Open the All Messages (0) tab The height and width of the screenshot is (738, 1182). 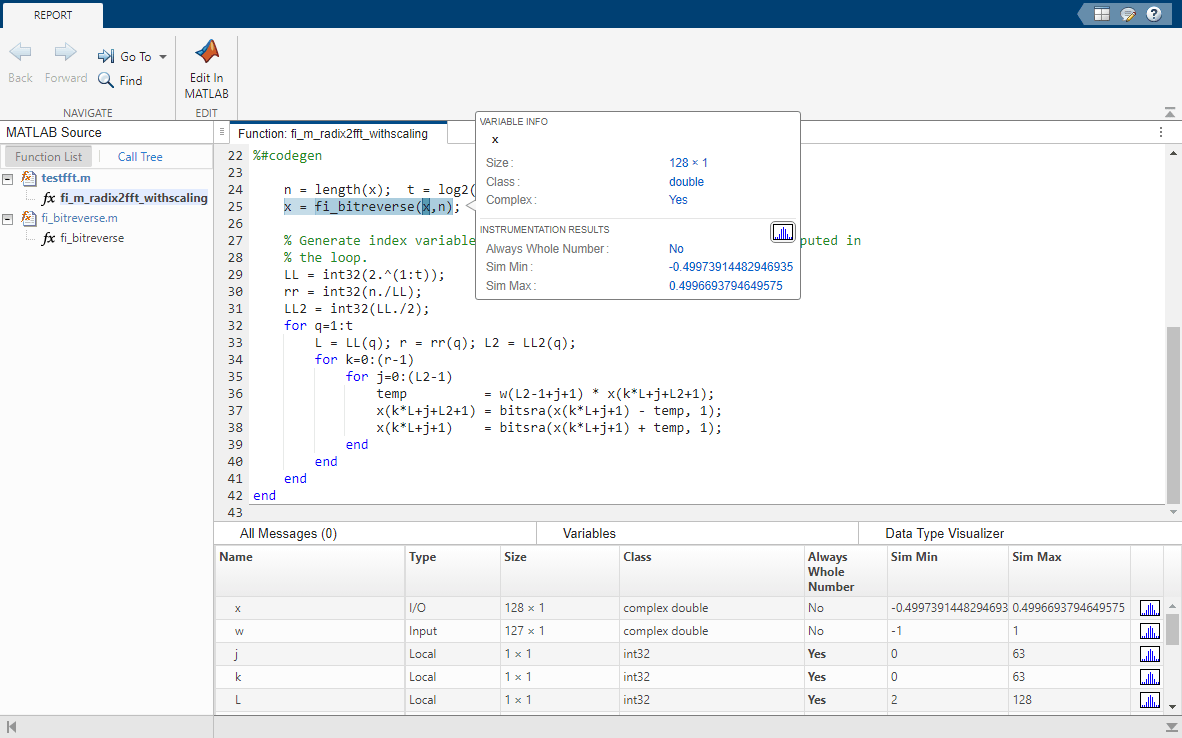pos(288,534)
